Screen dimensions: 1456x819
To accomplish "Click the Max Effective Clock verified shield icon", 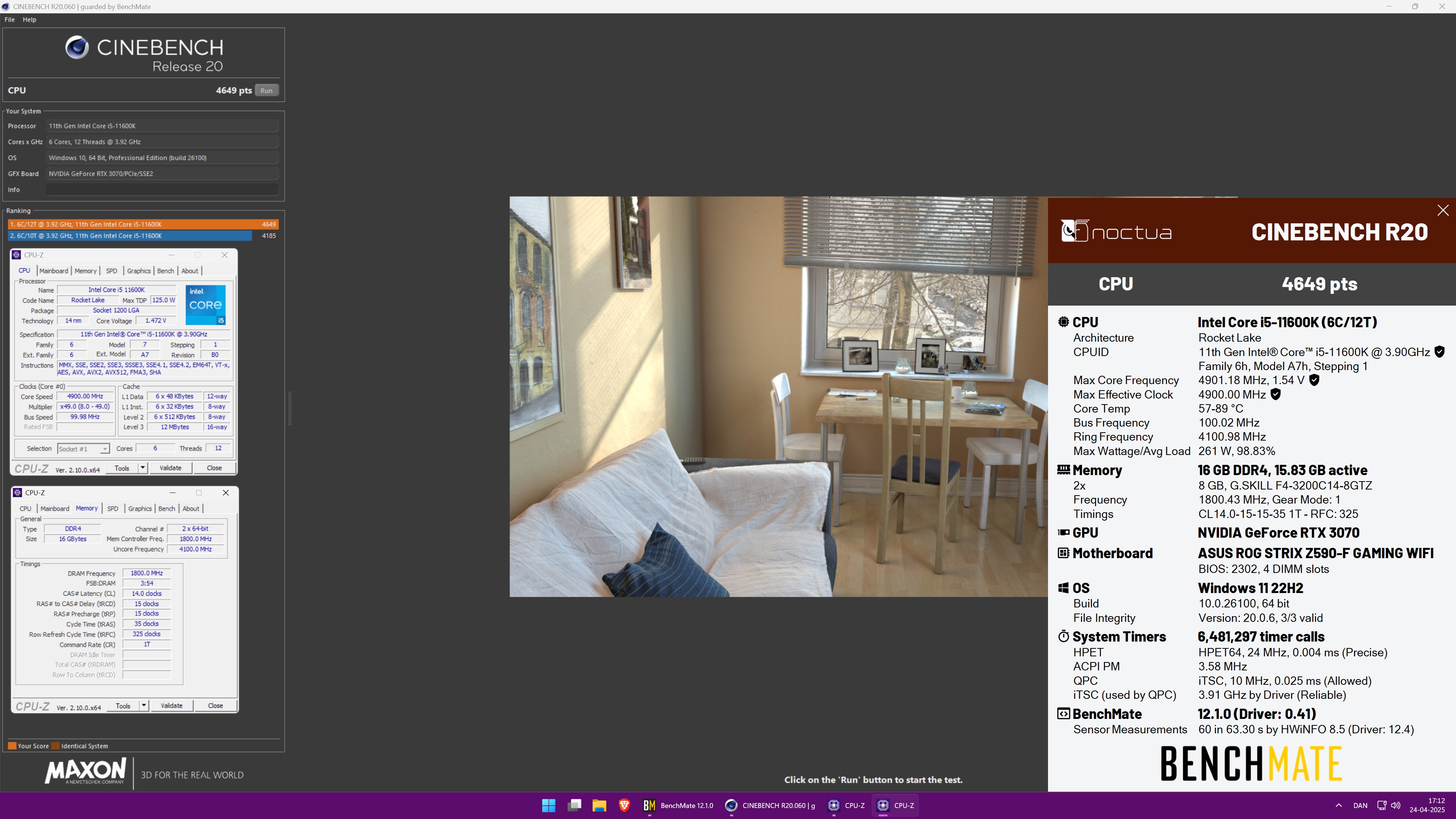I will tap(1275, 394).
